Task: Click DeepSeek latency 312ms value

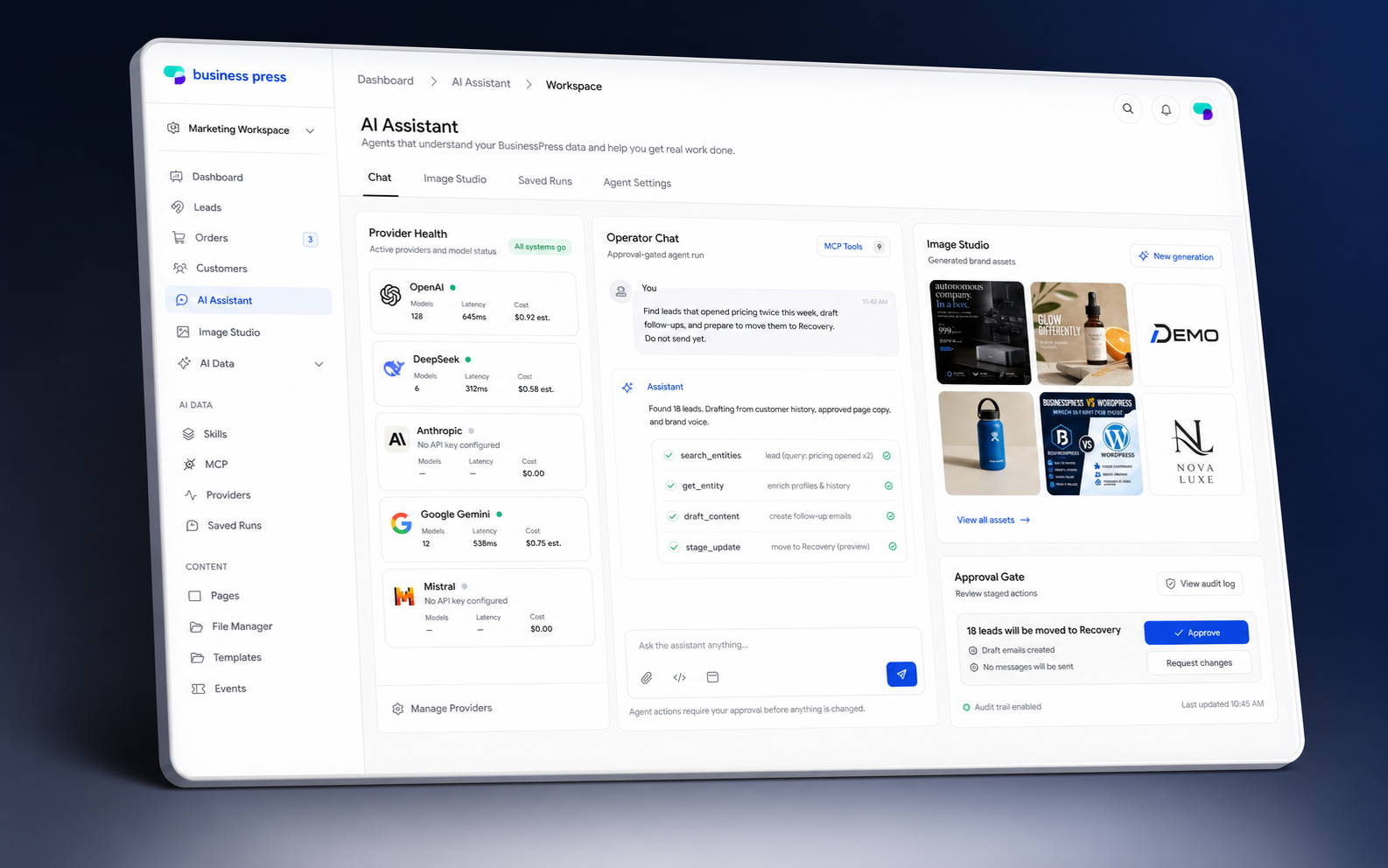Action: tap(476, 388)
